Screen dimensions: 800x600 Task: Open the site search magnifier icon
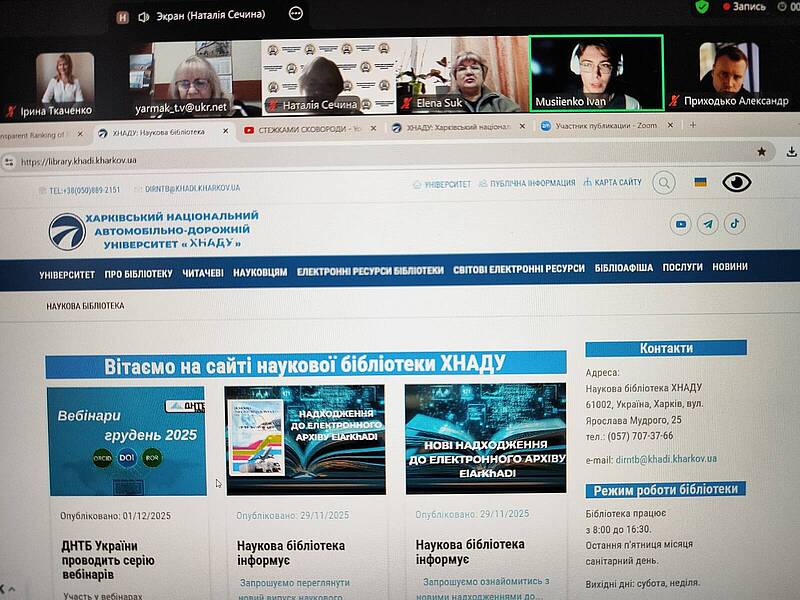663,182
